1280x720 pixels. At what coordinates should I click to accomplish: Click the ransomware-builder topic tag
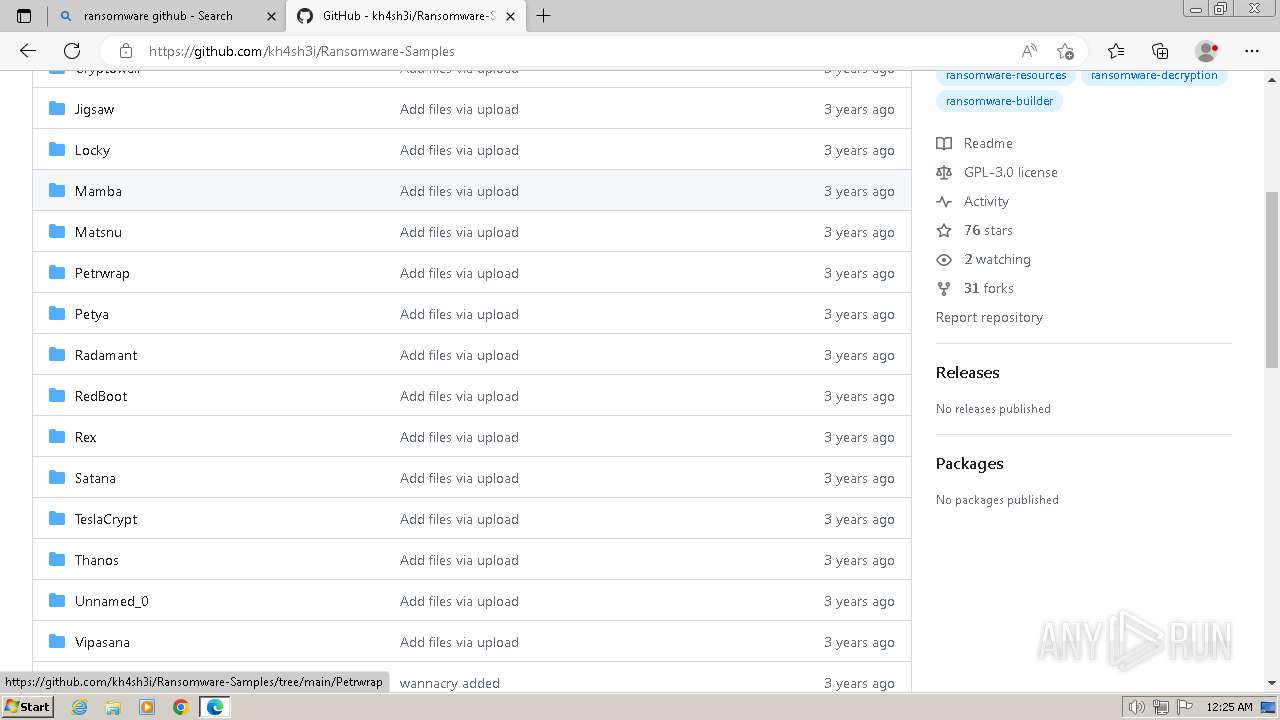[x=999, y=101]
